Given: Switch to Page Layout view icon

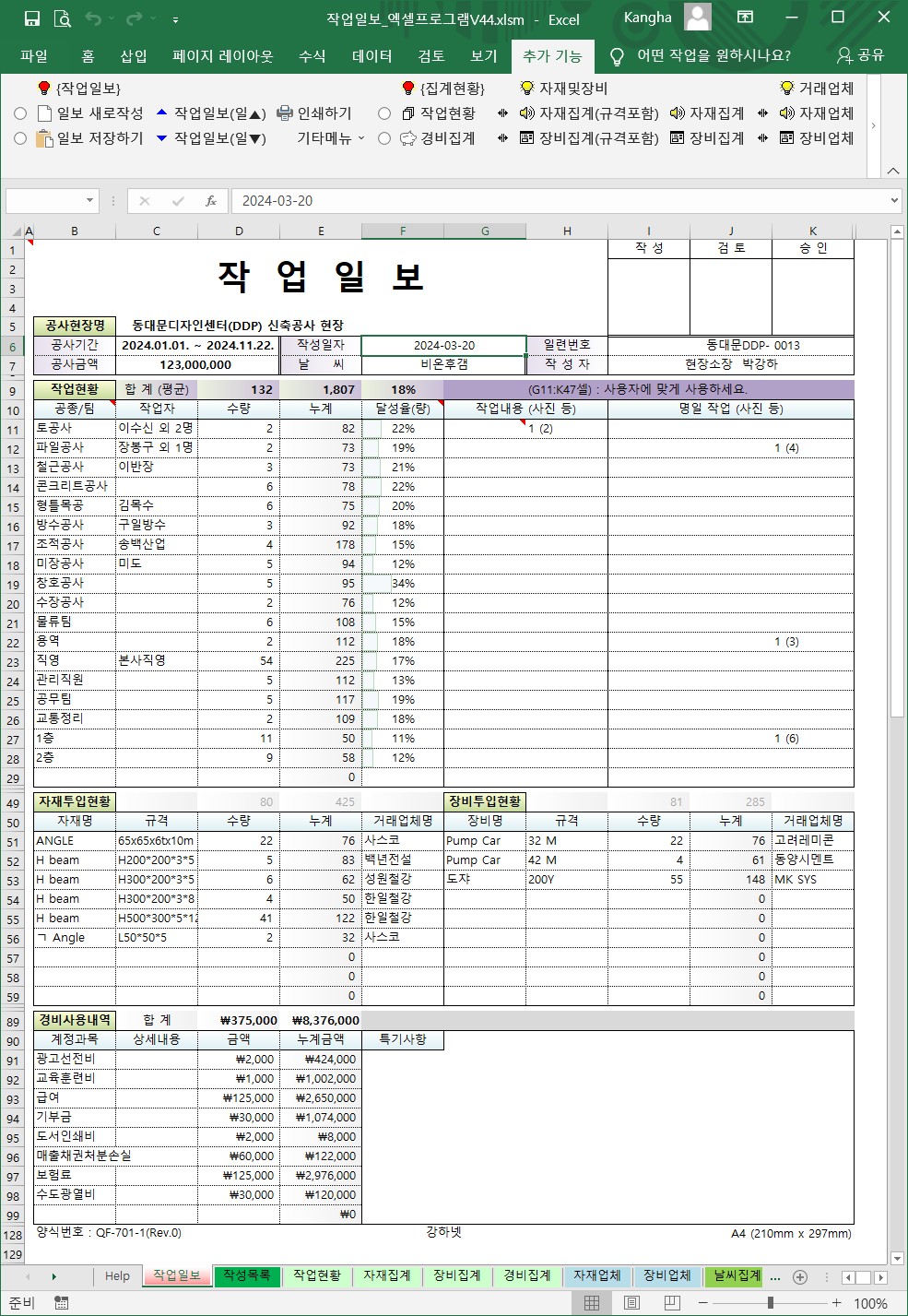Looking at the screenshot, I should [x=631, y=1303].
